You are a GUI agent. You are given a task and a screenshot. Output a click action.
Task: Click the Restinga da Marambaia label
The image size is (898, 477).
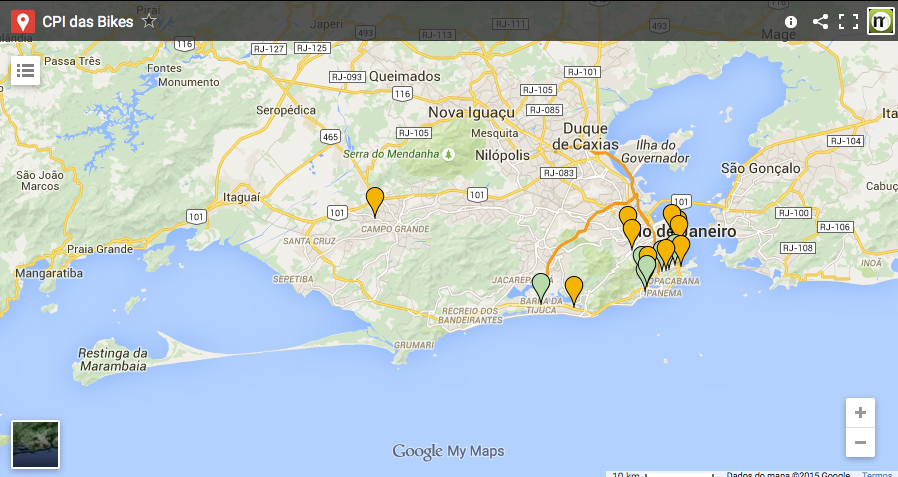tap(113, 360)
